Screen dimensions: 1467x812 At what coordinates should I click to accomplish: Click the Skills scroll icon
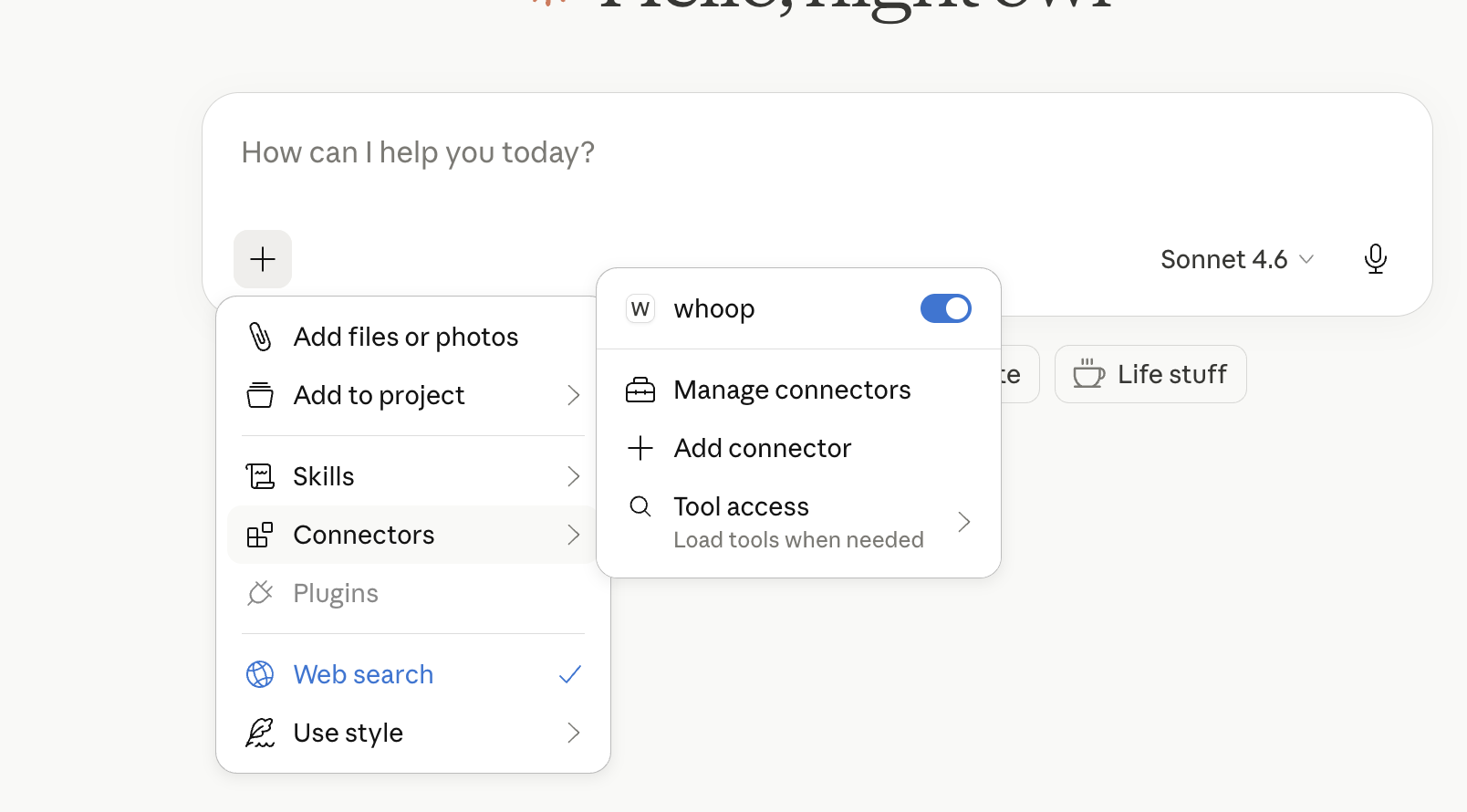pos(260,476)
